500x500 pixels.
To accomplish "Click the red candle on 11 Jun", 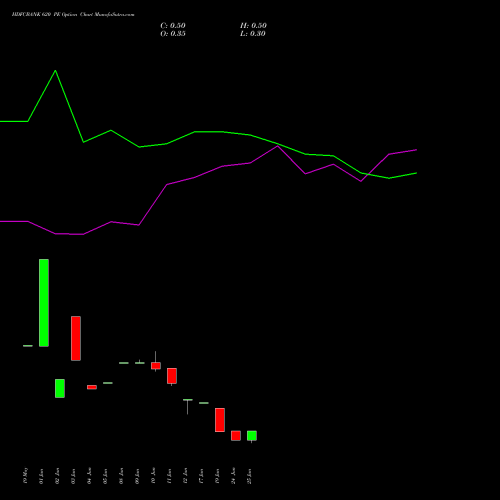I will (x=172, y=376).
